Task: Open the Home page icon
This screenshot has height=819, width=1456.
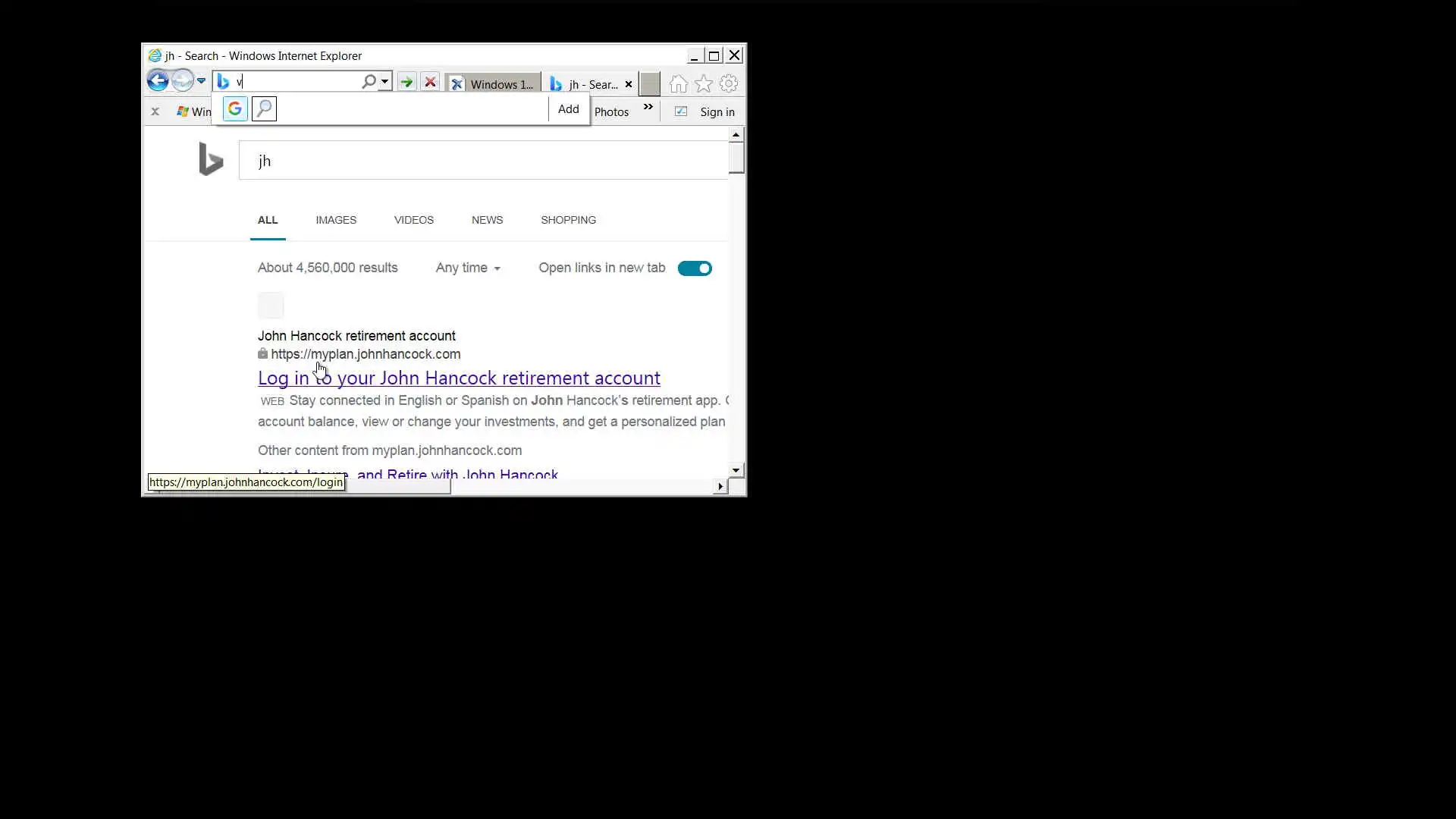Action: [x=679, y=84]
